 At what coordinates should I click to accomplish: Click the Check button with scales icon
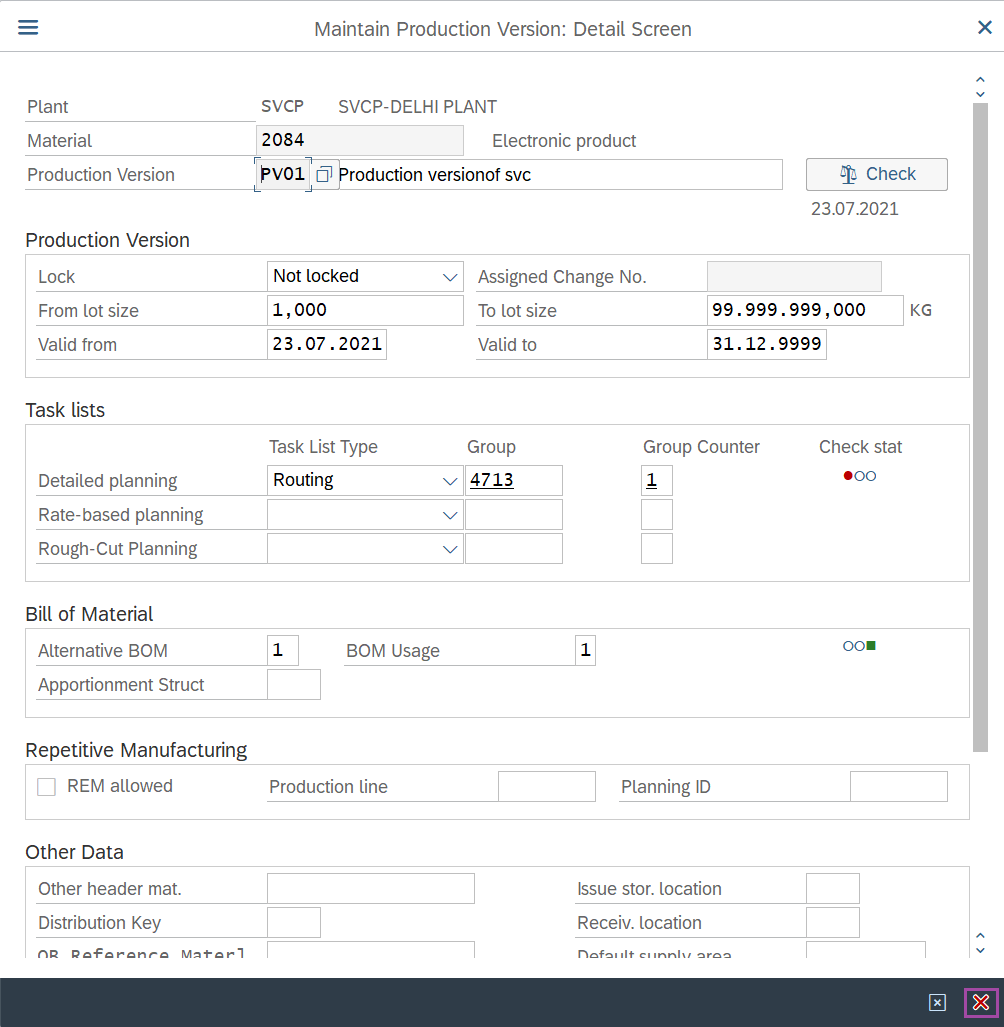(x=876, y=174)
